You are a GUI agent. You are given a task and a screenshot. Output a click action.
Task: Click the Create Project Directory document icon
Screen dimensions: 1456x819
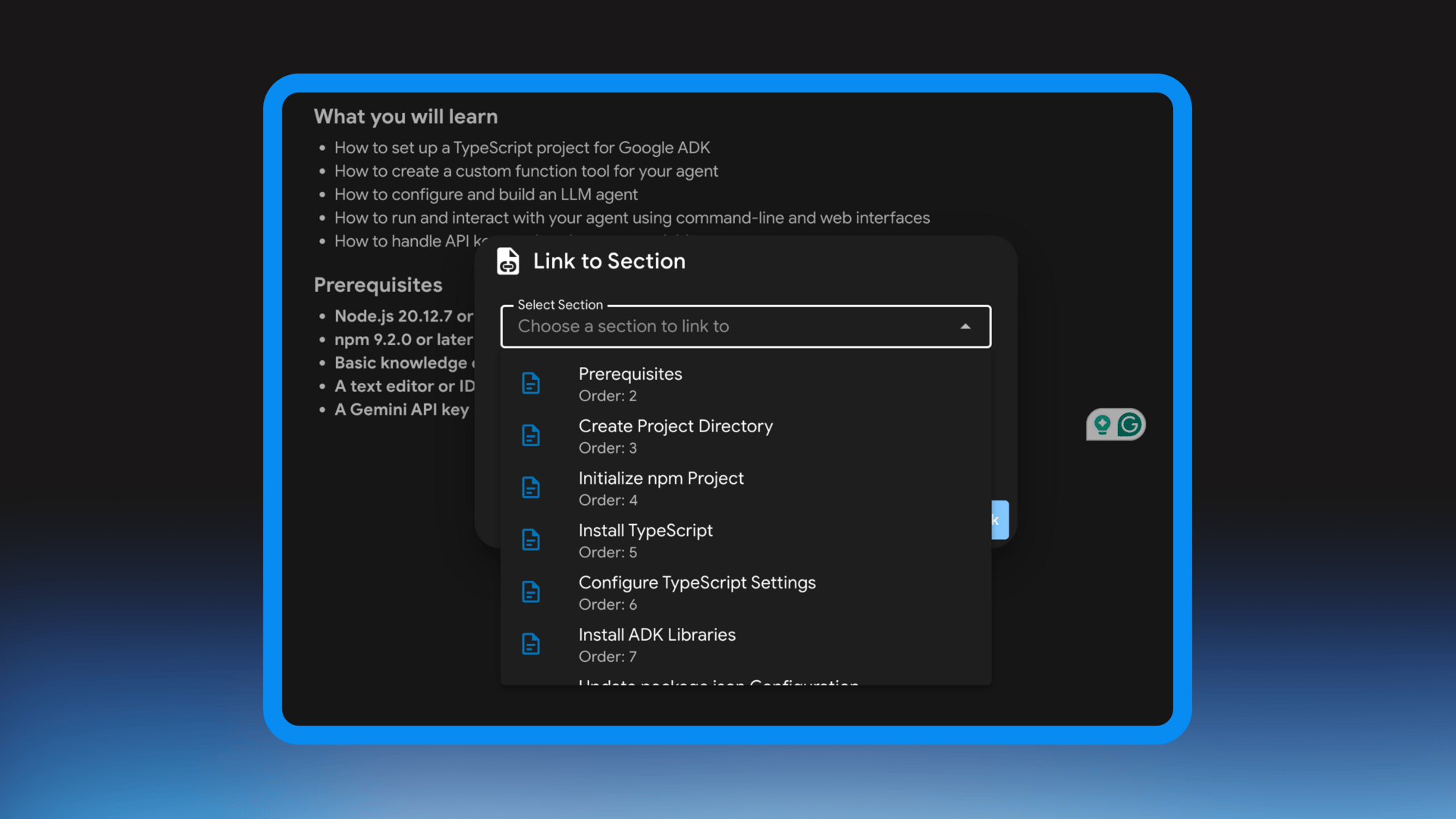(531, 436)
